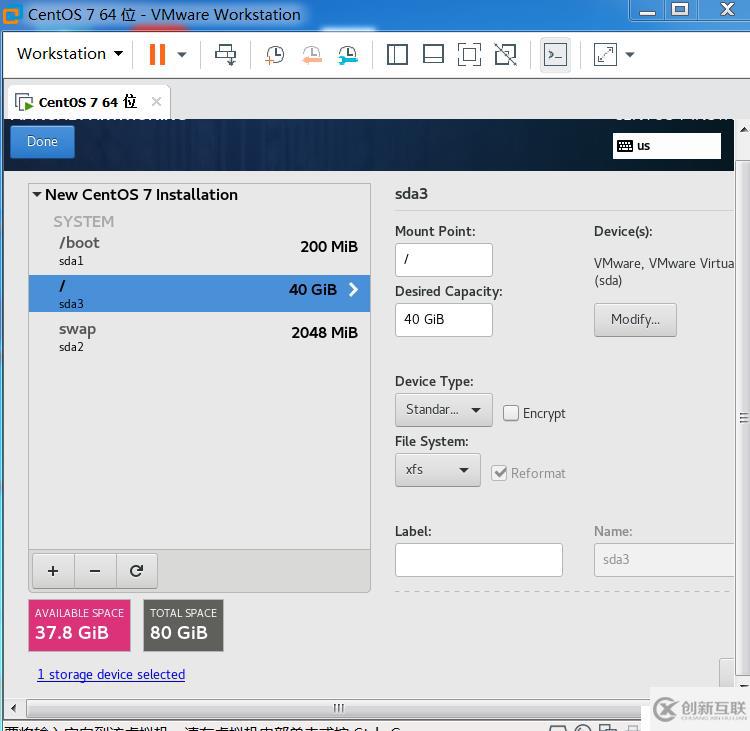The width and height of the screenshot is (750, 731).
Task: Pause the virtual machine with the orange button
Action: tap(157, 54)
